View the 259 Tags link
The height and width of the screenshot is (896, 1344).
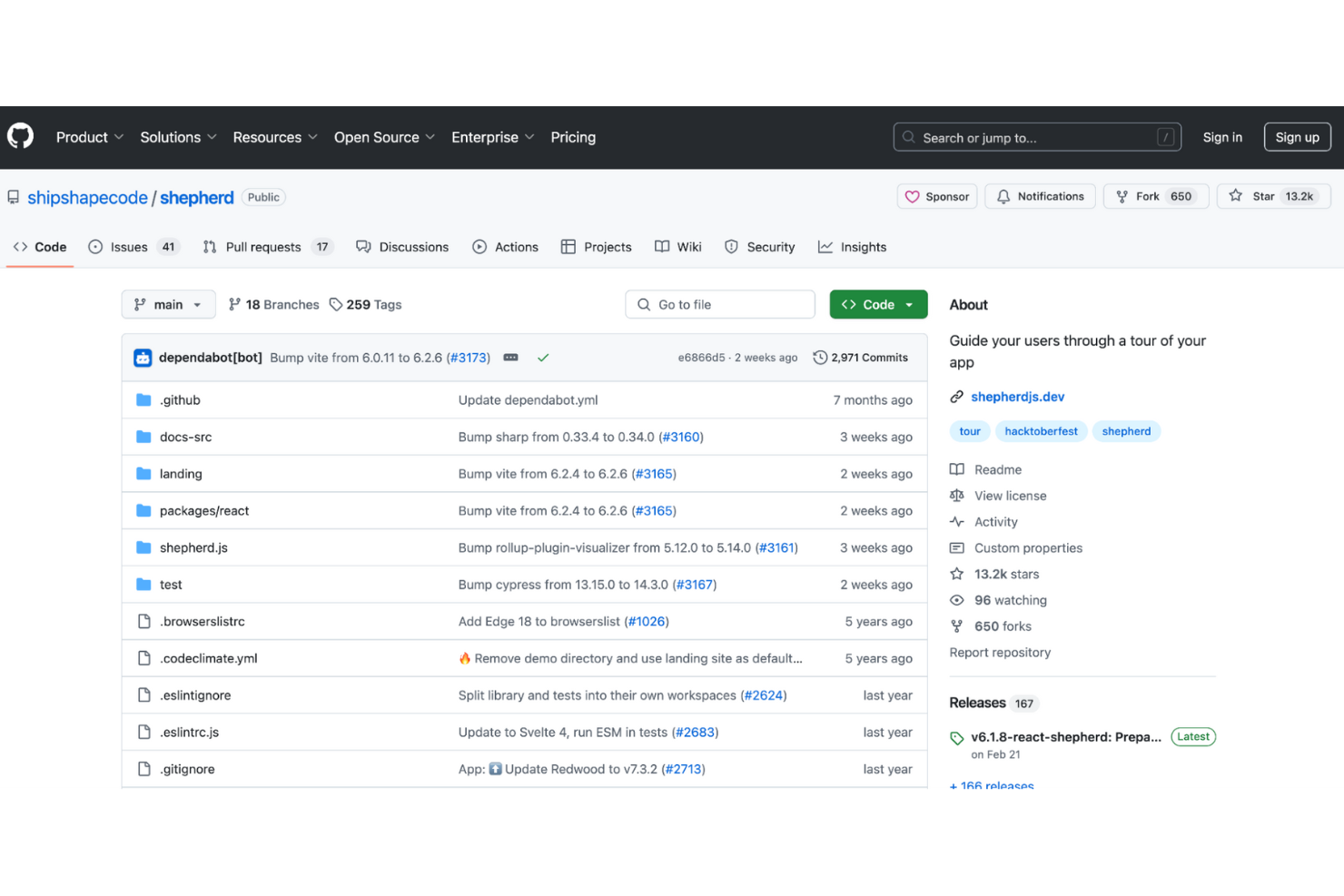click(365, 304)
